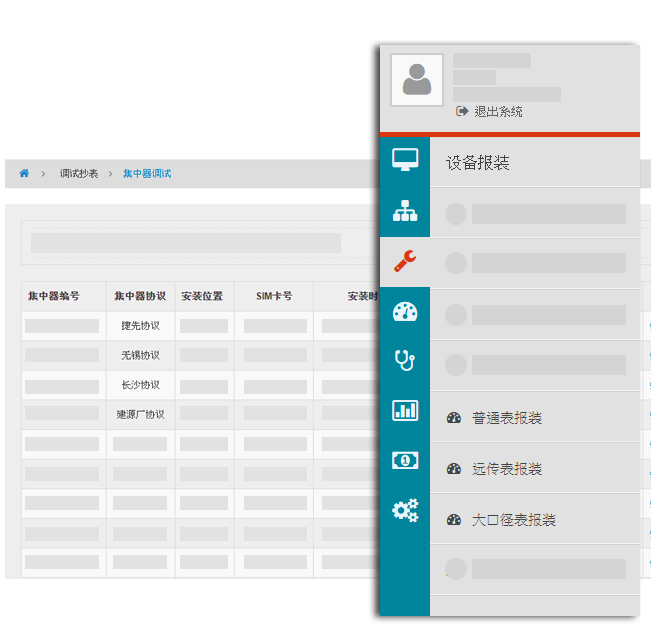Screen dimensions: 651x627
Task: Open the dashboard gauge sidebar icon
Action: (405, 311)
